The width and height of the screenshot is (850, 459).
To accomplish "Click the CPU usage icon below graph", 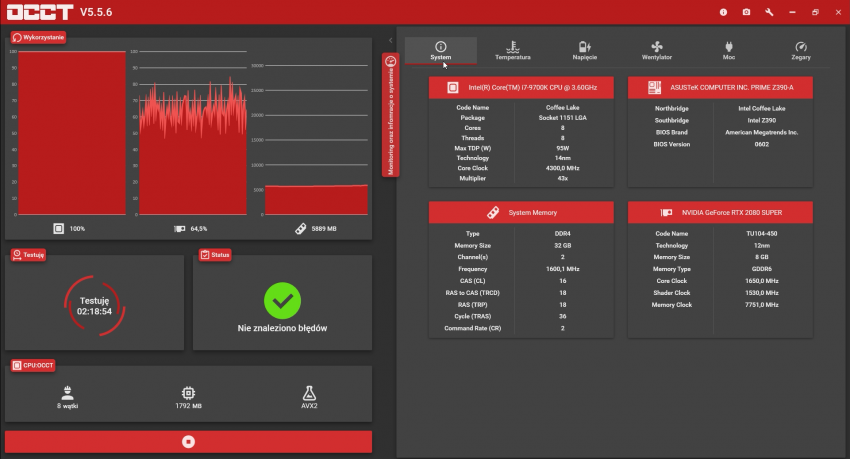I will pyautogui.click(x=59, y=229).
